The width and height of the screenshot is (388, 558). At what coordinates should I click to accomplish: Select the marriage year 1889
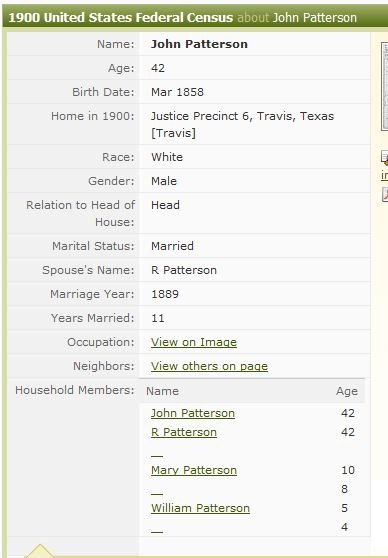(x=165, y=294)
